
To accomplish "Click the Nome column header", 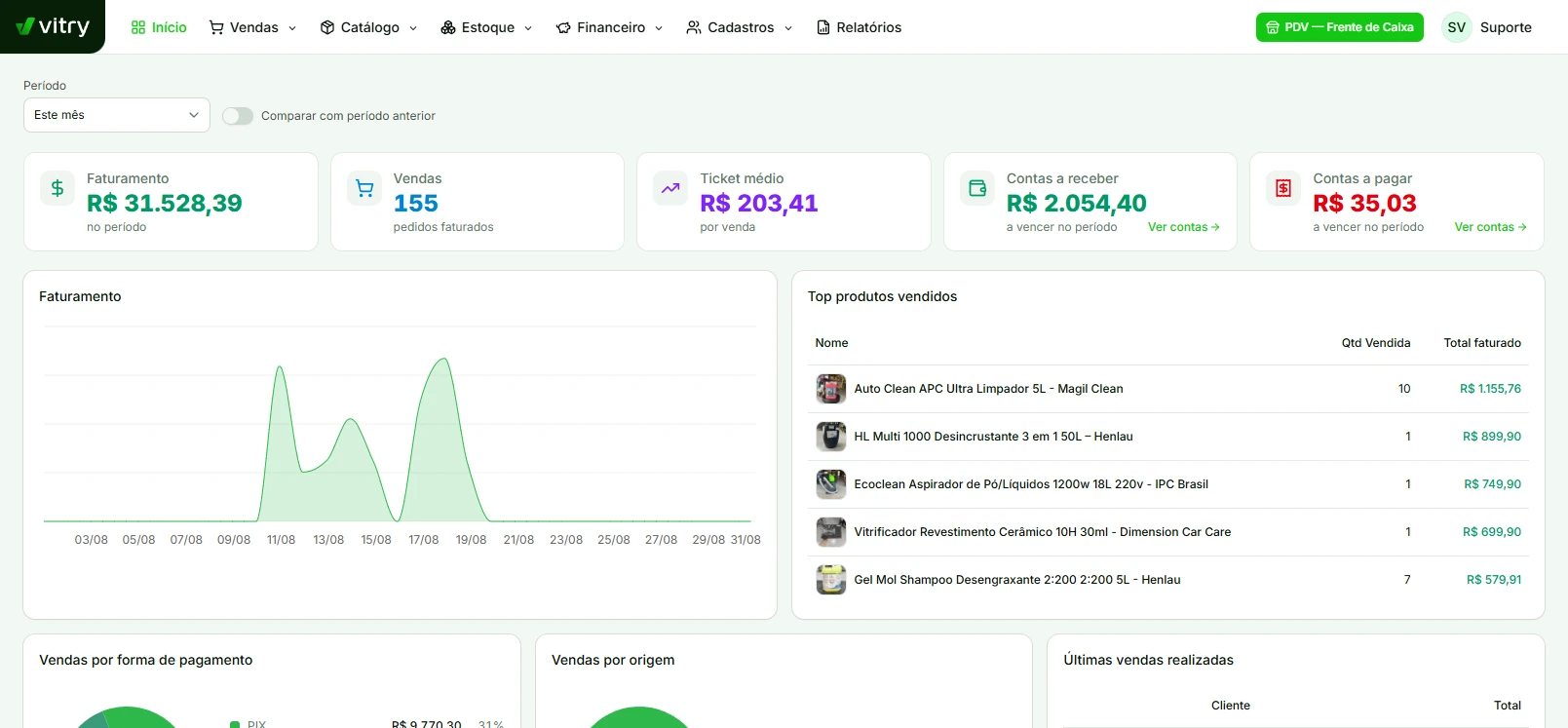I will [x=831, y=343].
